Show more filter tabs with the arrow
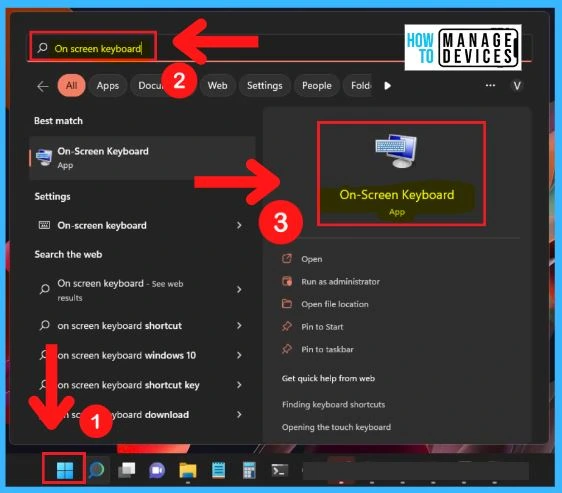 pos(387,86)
